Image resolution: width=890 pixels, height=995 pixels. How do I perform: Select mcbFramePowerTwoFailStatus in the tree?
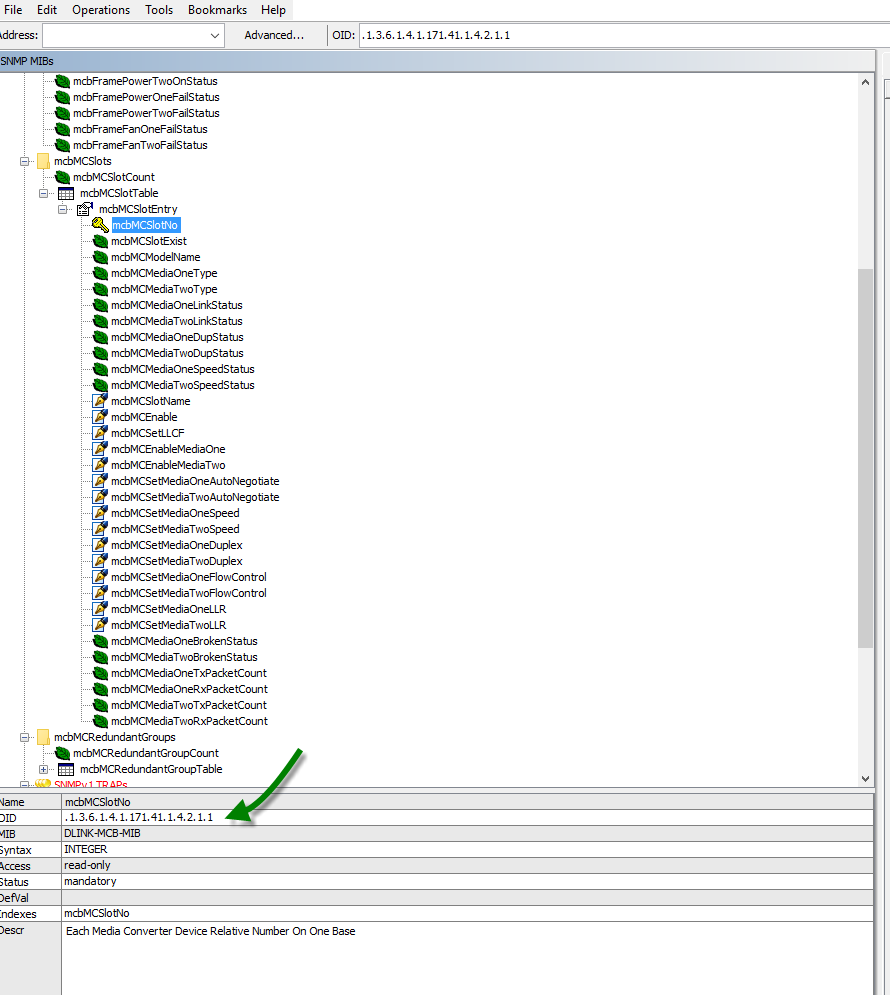pos(146,113)
